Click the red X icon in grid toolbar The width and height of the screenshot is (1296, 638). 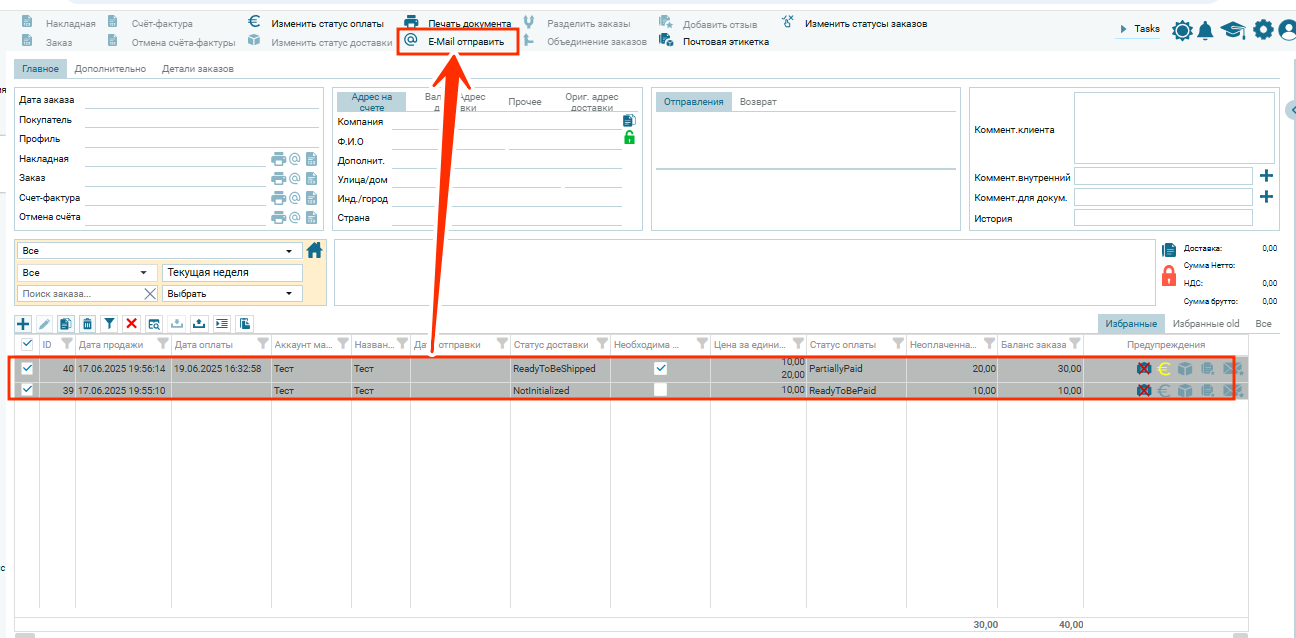click(131, 323)
